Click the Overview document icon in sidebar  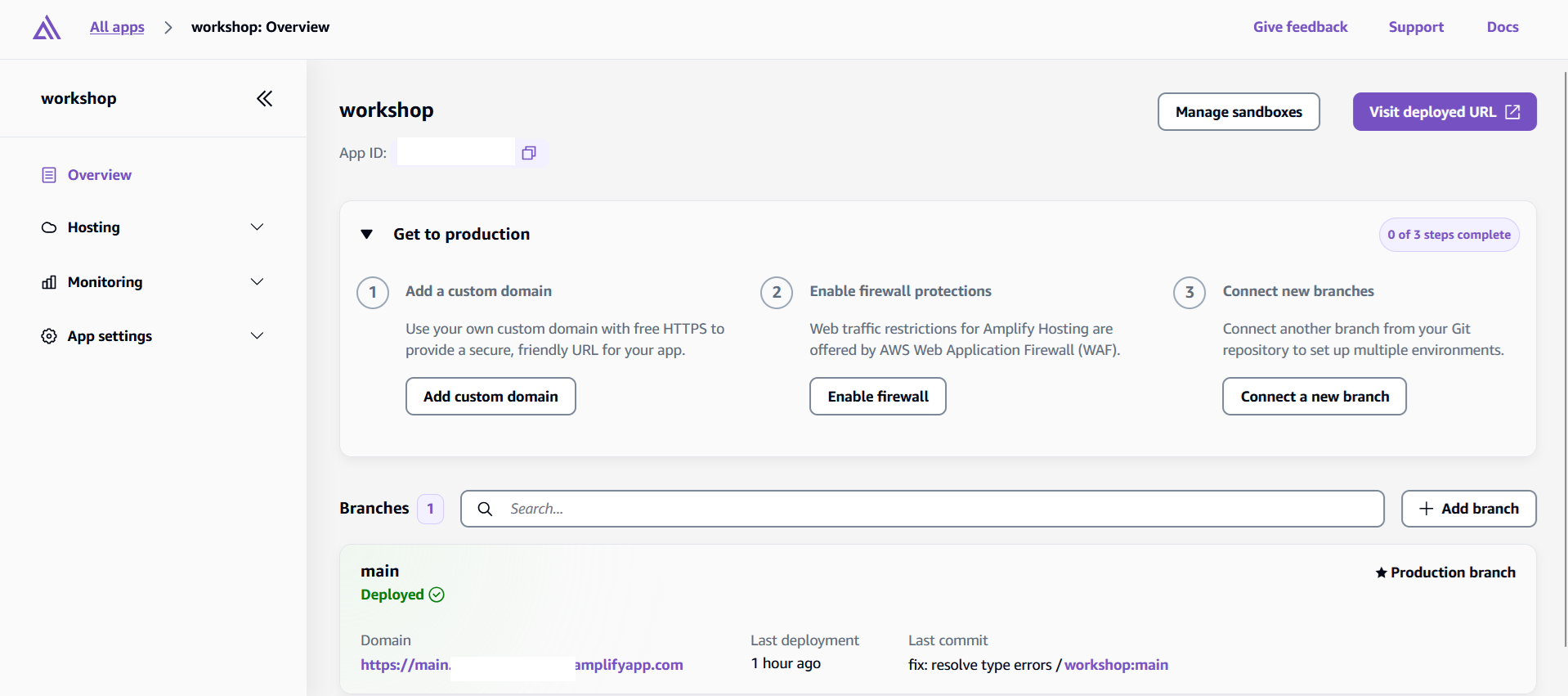click(x=49, y=175)
